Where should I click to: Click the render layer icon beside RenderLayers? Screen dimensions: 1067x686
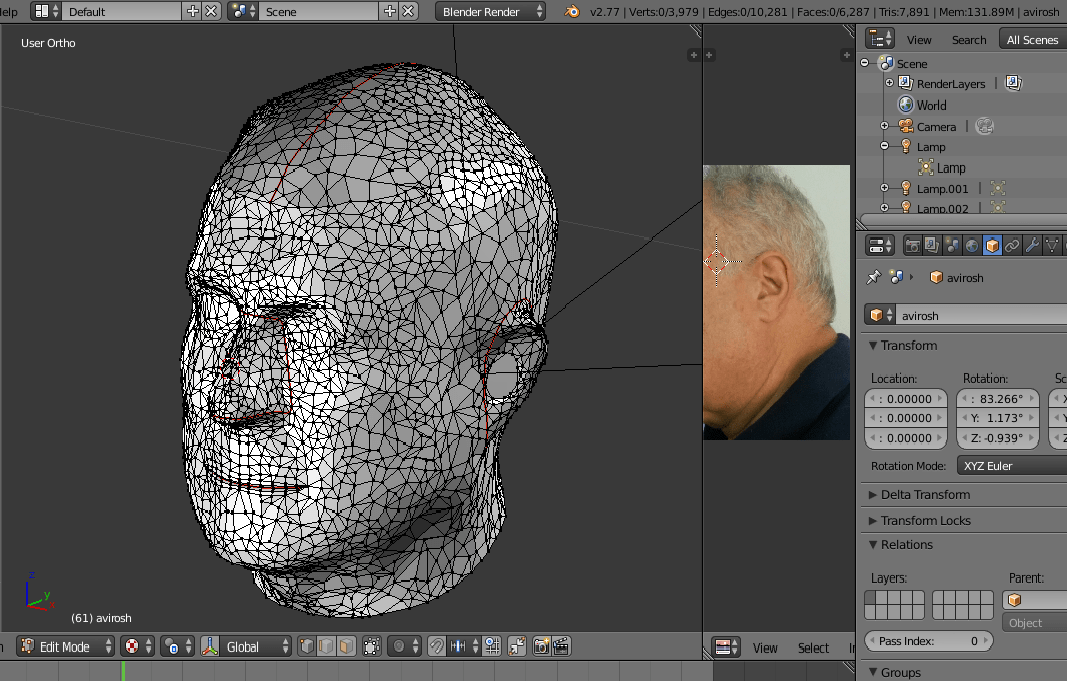[x=1013, y=83]
